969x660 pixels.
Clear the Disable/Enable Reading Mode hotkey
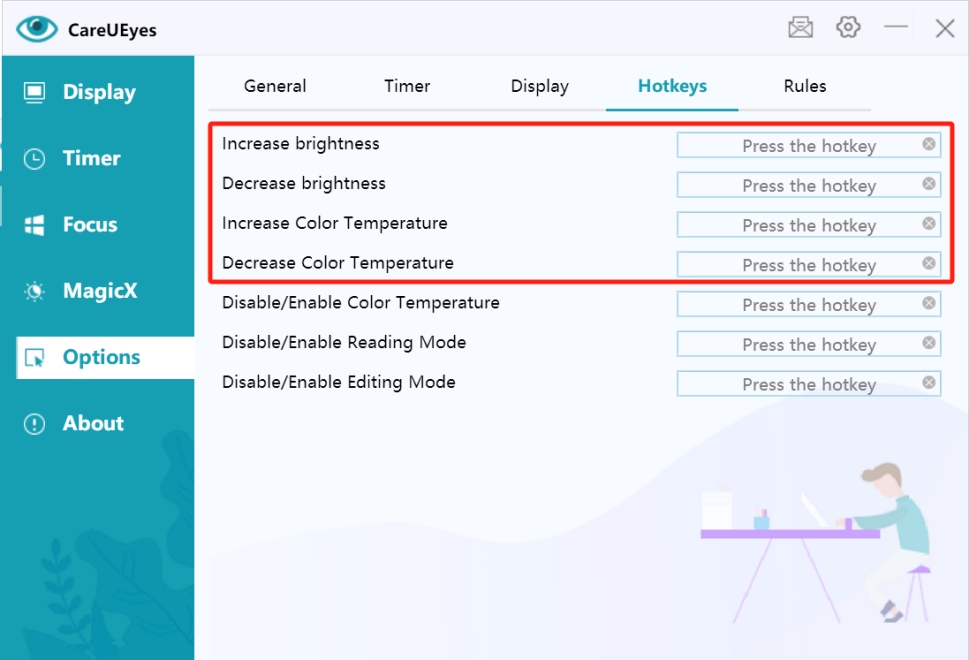point(928,343)
